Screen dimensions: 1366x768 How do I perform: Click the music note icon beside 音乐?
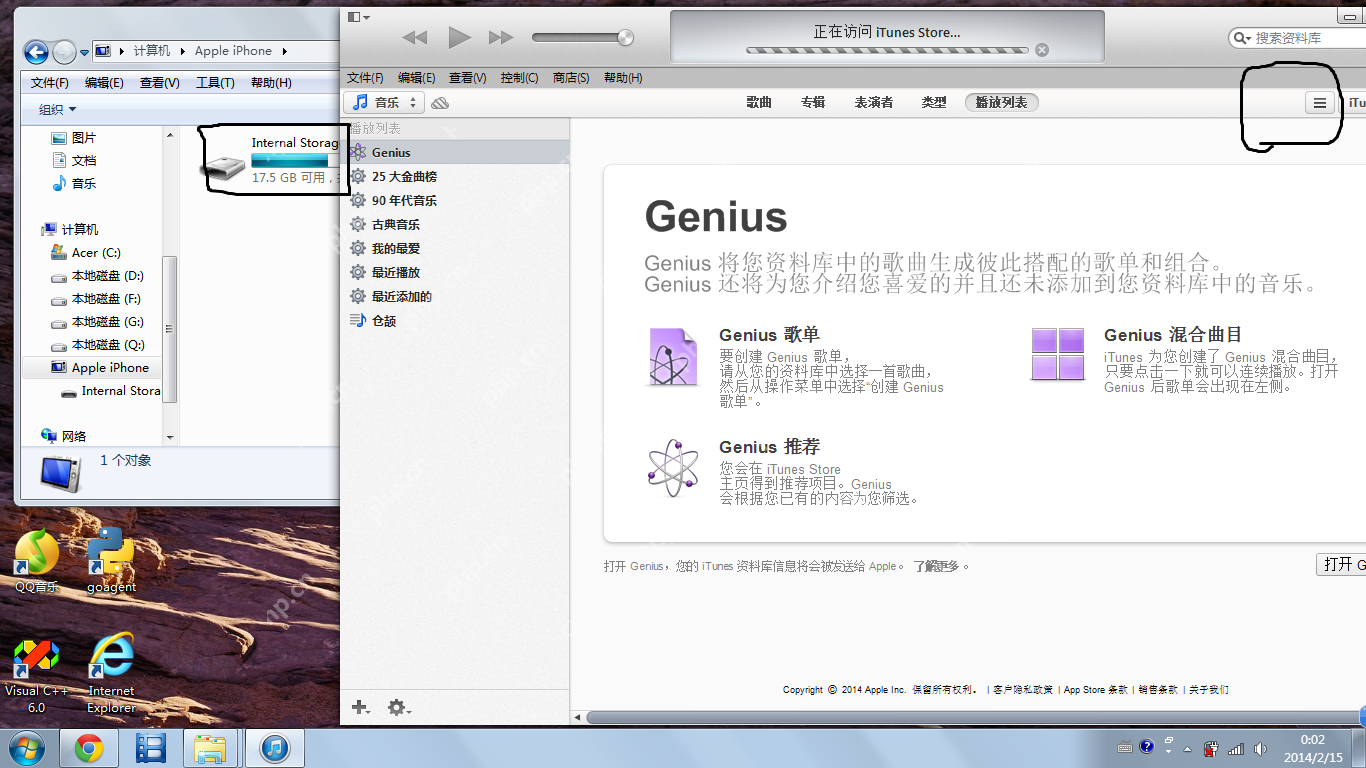click(x=361, y=101)
